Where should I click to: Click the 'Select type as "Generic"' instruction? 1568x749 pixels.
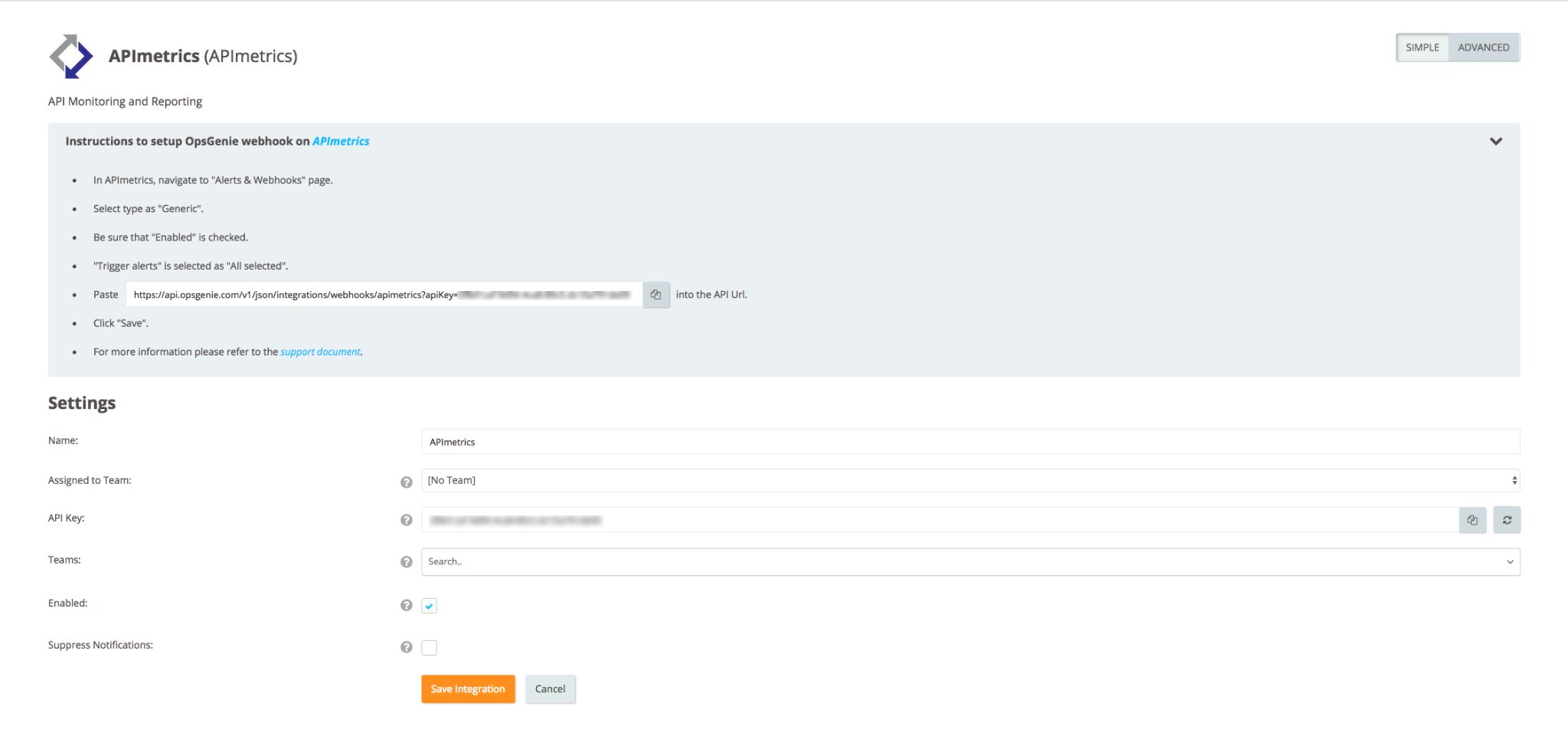(149, 209)
